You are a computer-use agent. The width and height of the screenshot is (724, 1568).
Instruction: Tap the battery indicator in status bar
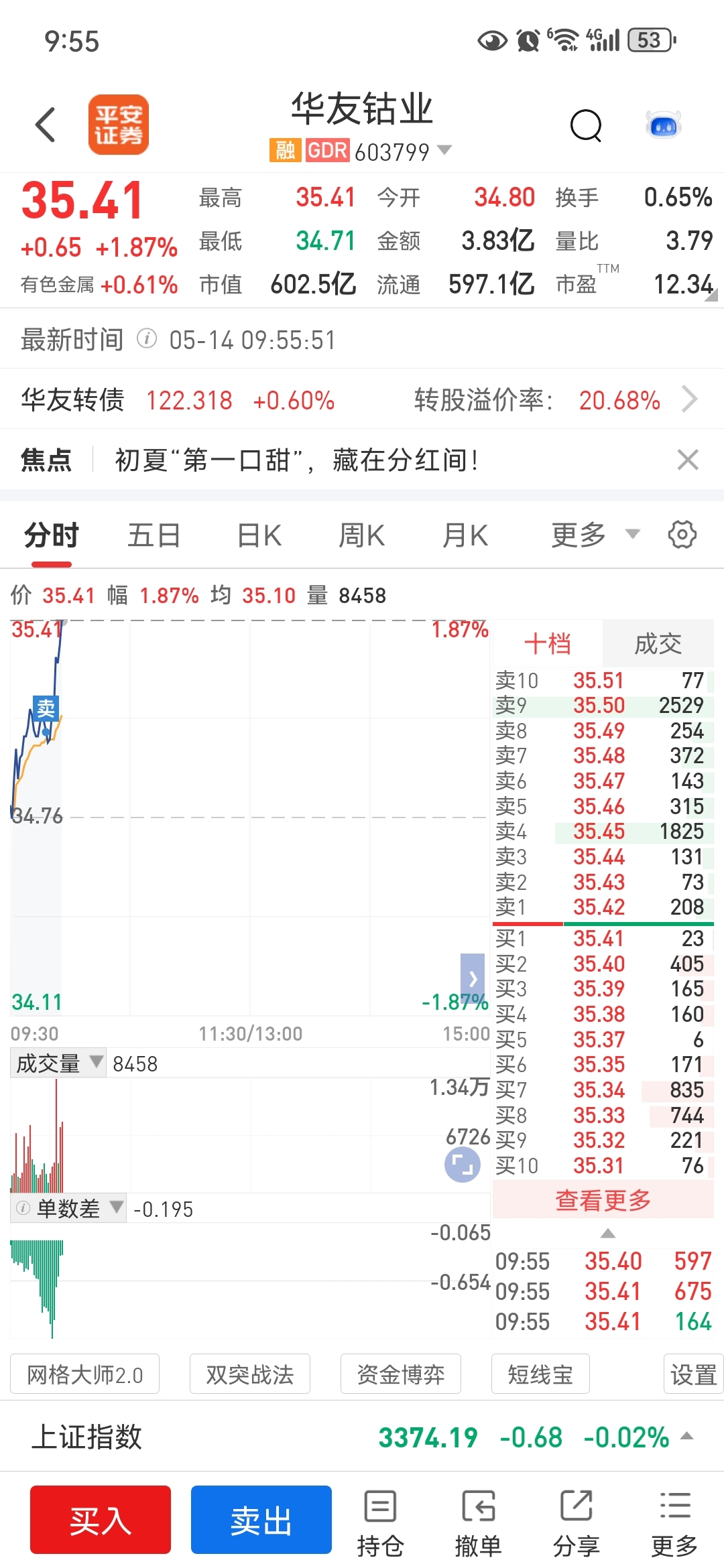coord(652,40)
